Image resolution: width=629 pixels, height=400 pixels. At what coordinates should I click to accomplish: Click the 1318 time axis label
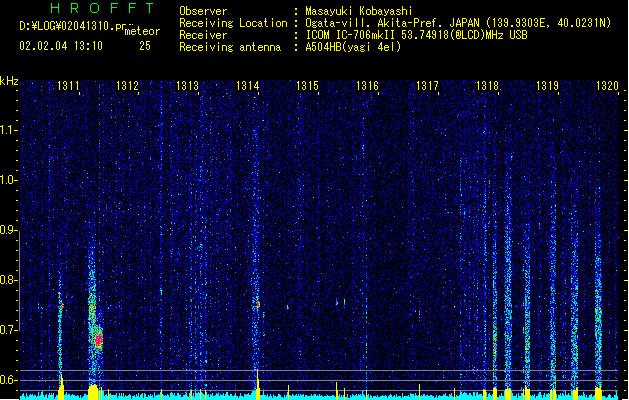point(487,86)
